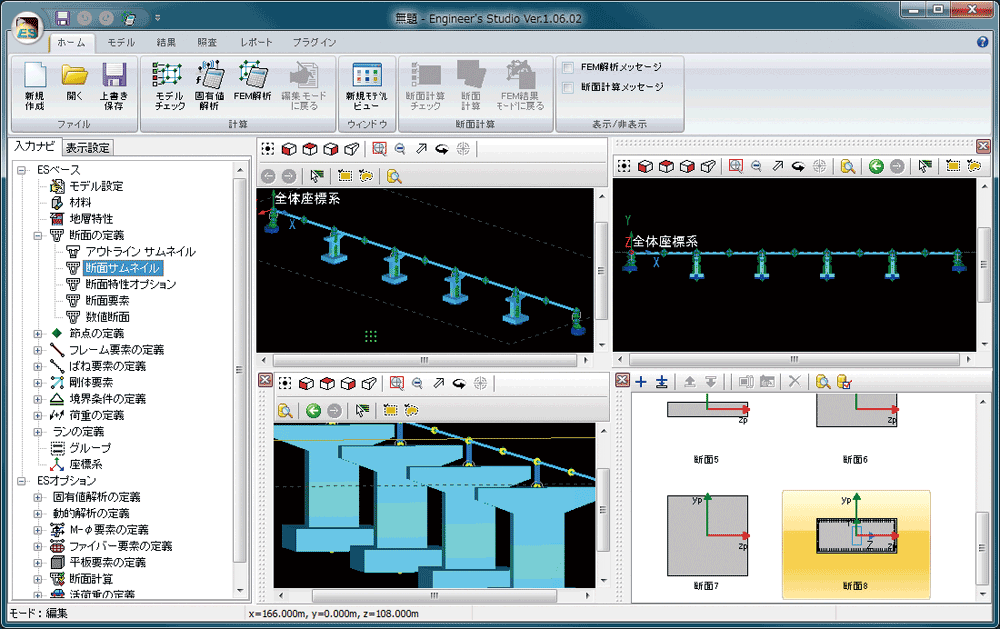Select 断面サムネイル tree item

pos(122,268)
